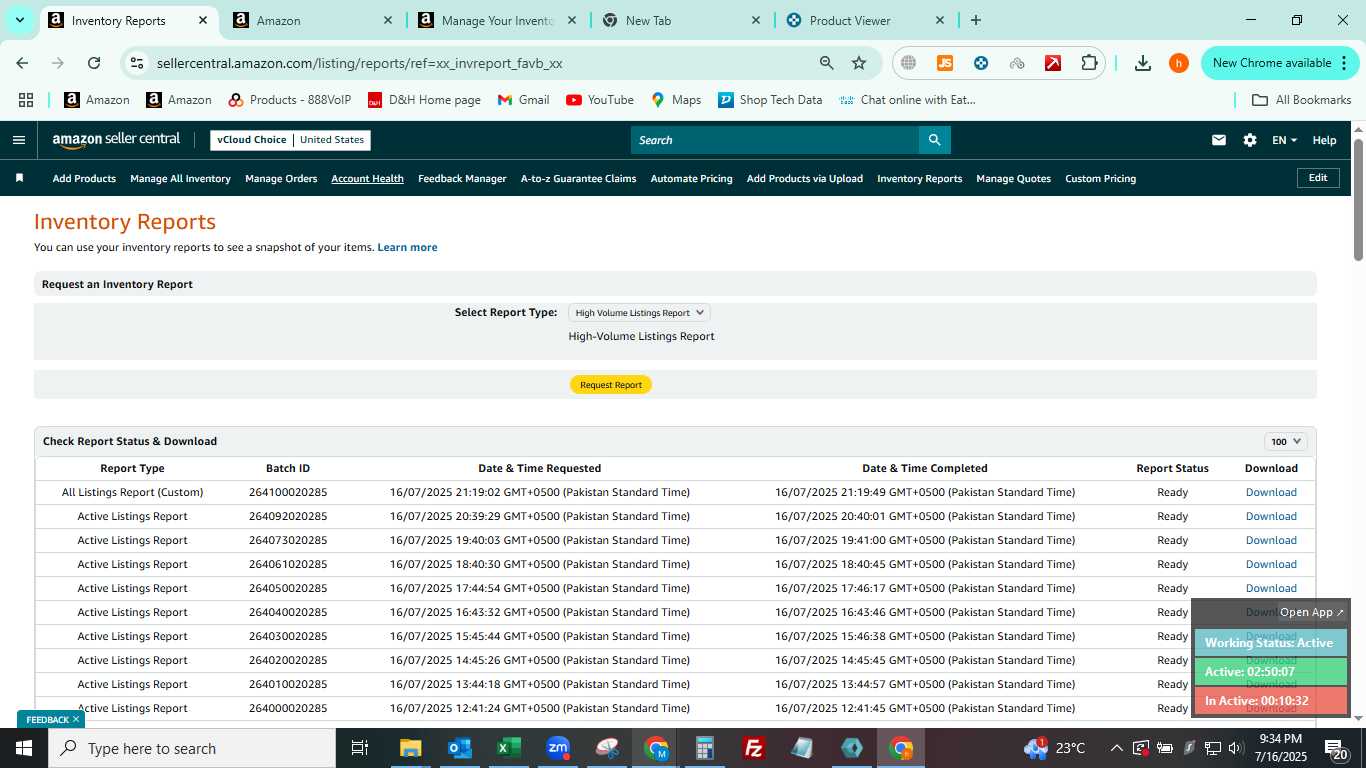Open the bookmarks apps grid icon
This screenshot has height=768, width=1366.
(26, 100)
